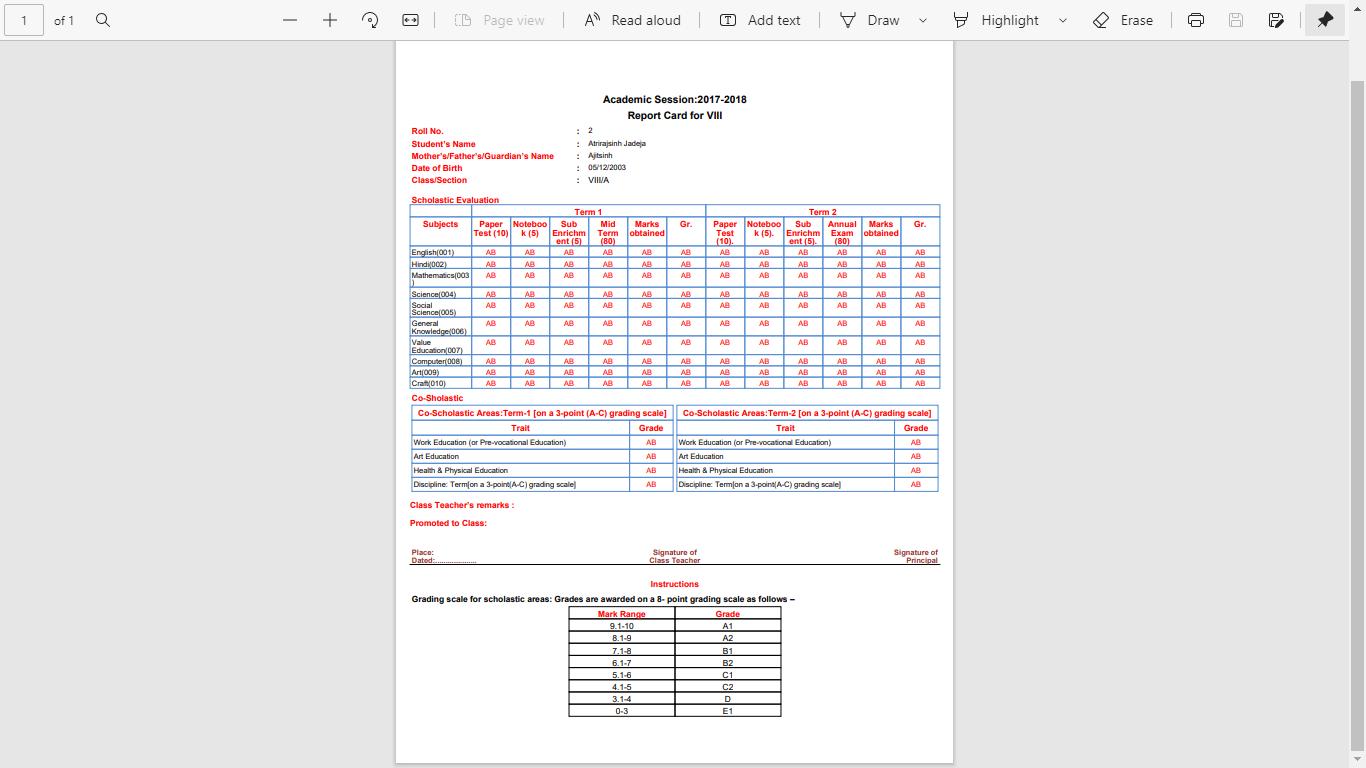Activate the Draw pen tool

(x=869, y=20)
